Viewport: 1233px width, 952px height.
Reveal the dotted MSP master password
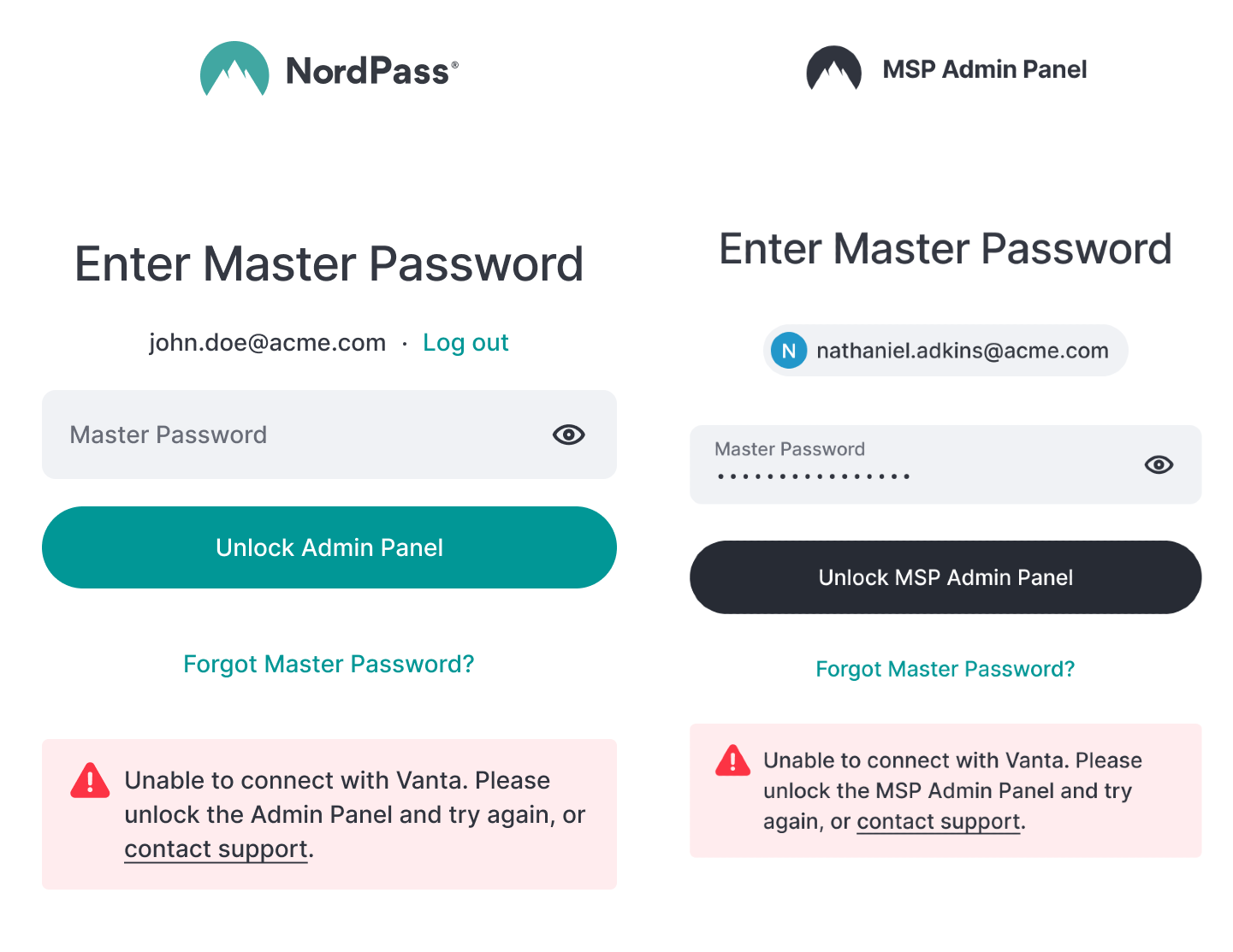[x=1159, y=464]
